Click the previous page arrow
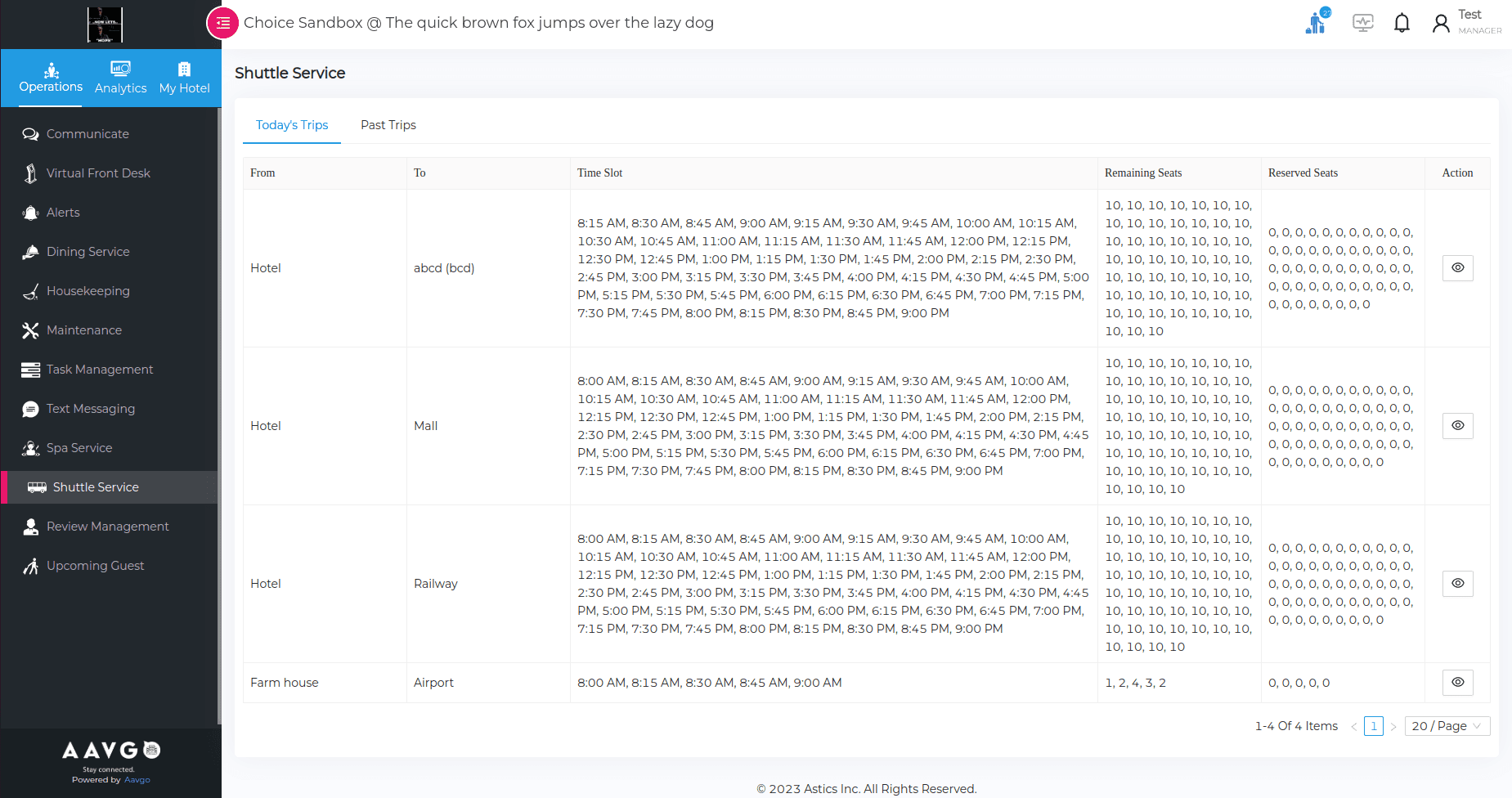The image size is (1512, 798). pyautogui.click(x=1353, y=726)
